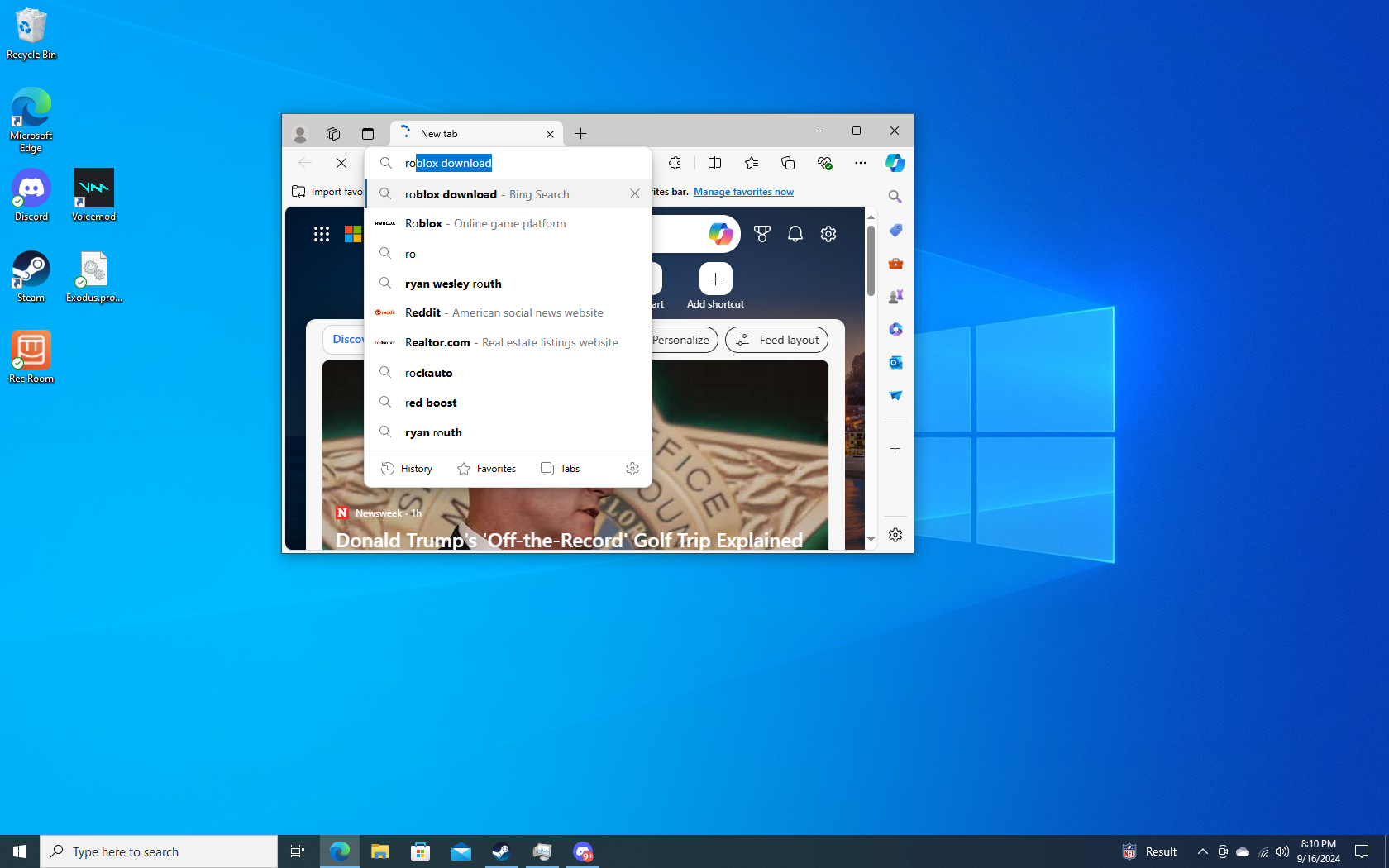
Task: Select roblox download Bing Search suggestion
Action: [508, 194]
